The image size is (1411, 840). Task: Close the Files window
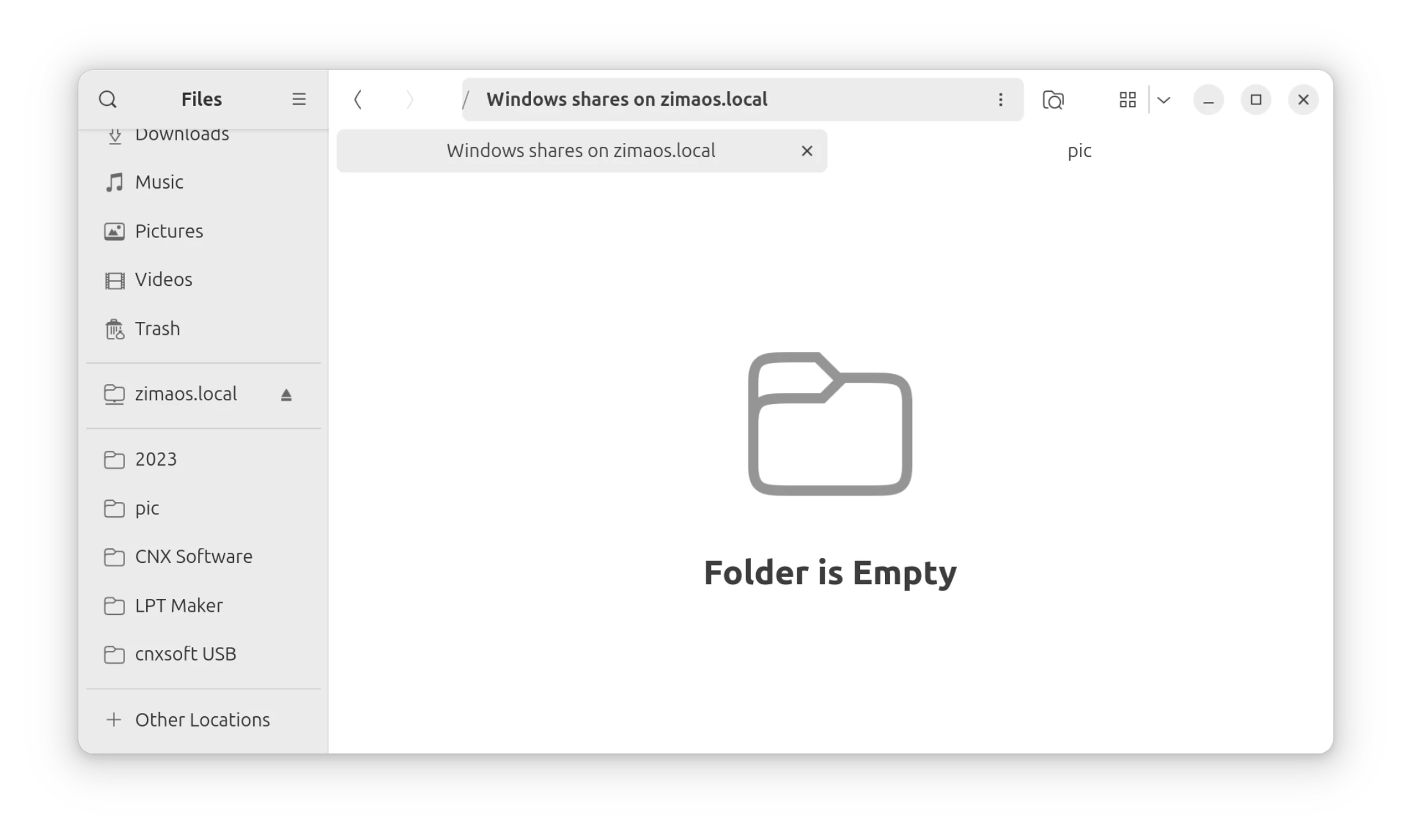click(x=1303, y=100)
